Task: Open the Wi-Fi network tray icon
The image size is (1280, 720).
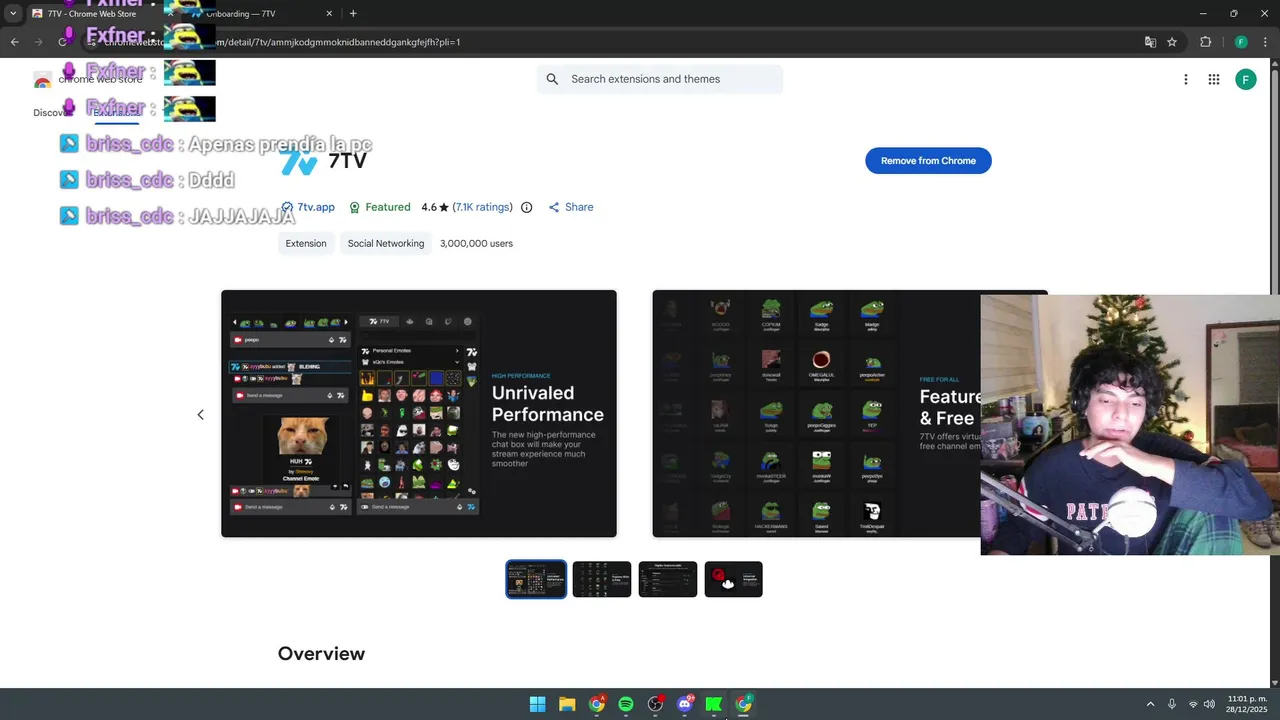Action: [x=1193, y=704]
